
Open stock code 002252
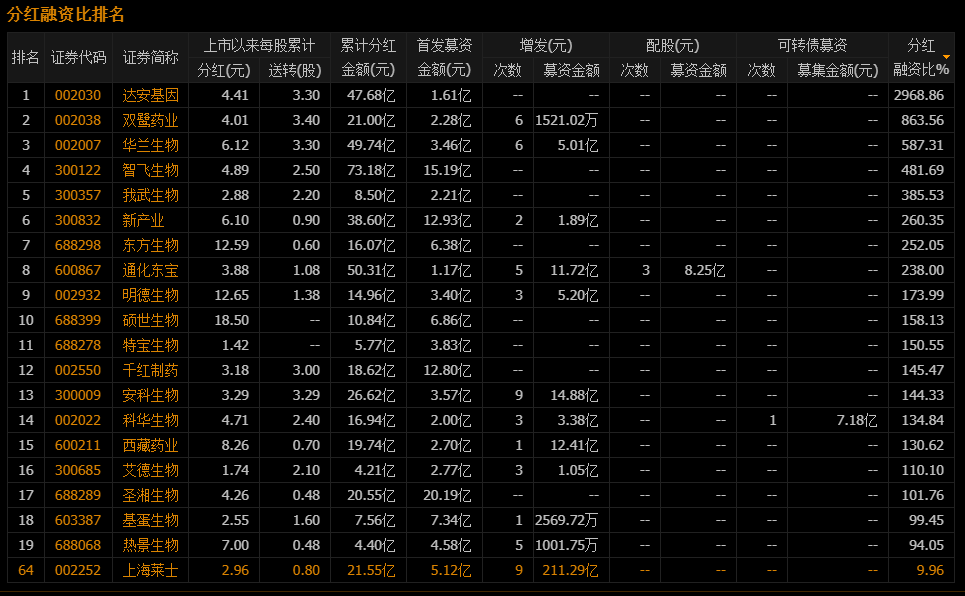[x=78, y=570]
